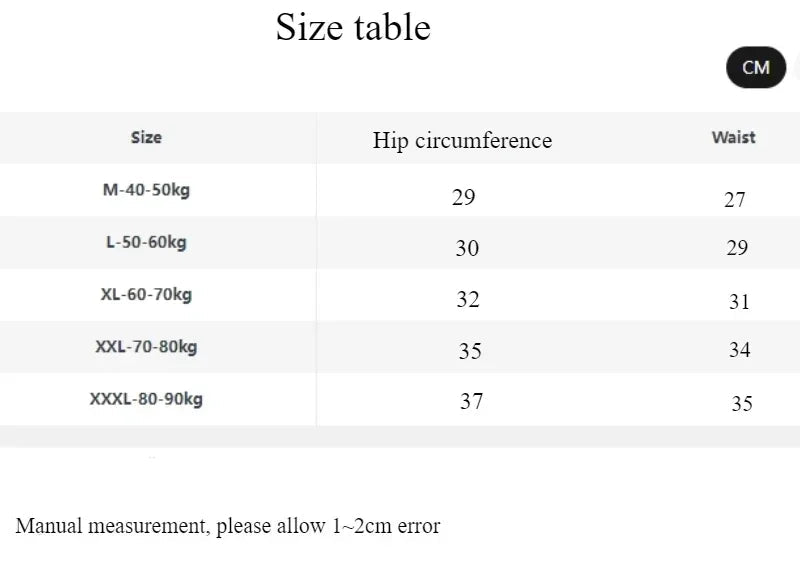800x572 pixels.
Task: Click the manual measurement error note
Action: point(228,526)
